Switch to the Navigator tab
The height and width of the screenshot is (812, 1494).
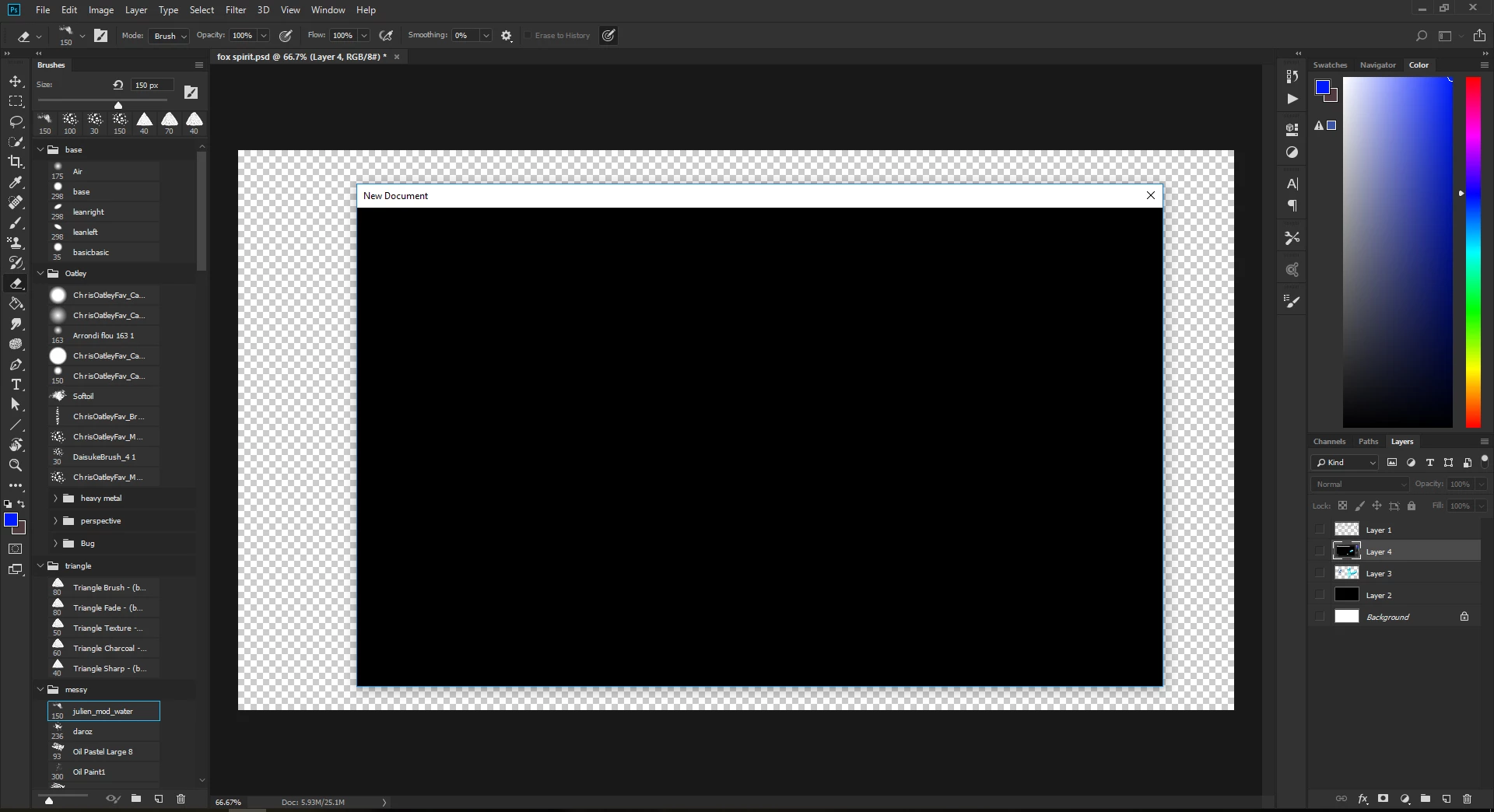click(x=1377, y=65)
